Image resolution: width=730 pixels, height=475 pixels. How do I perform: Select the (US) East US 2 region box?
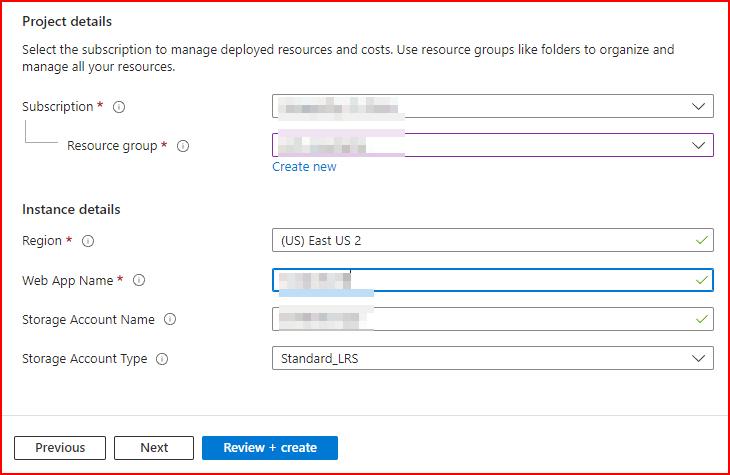(x=480, y=240)
